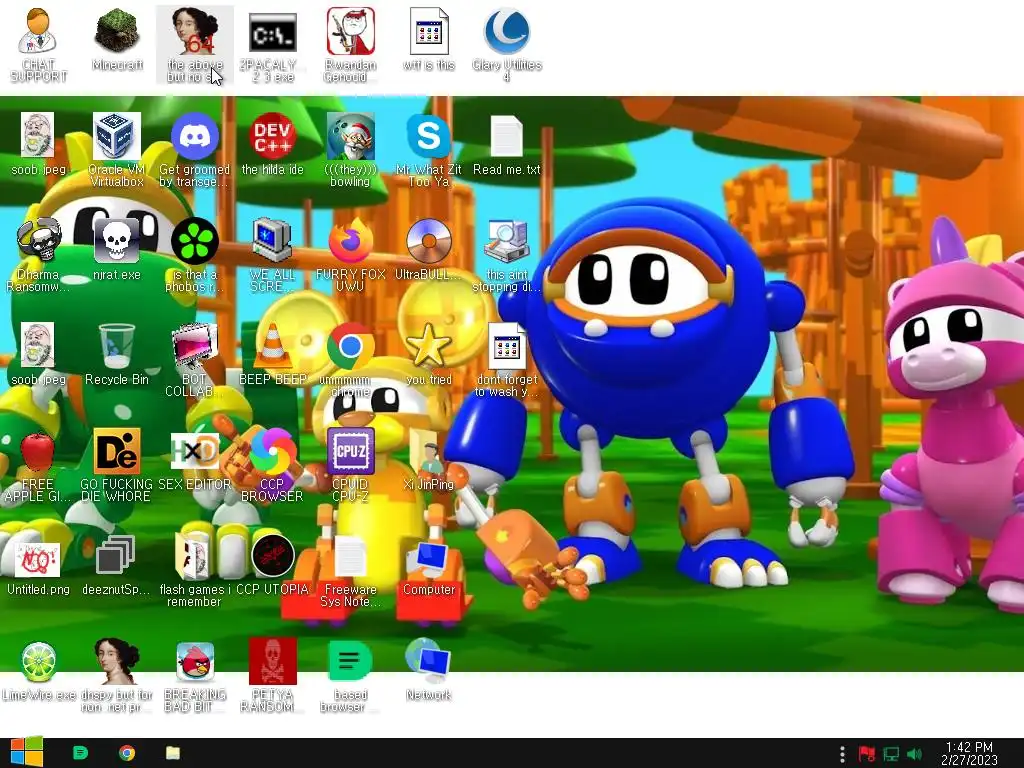Select the green flower 'is that a phobos' icon
Viewport: 1024px width, 768px height.
tap(195, 241)
